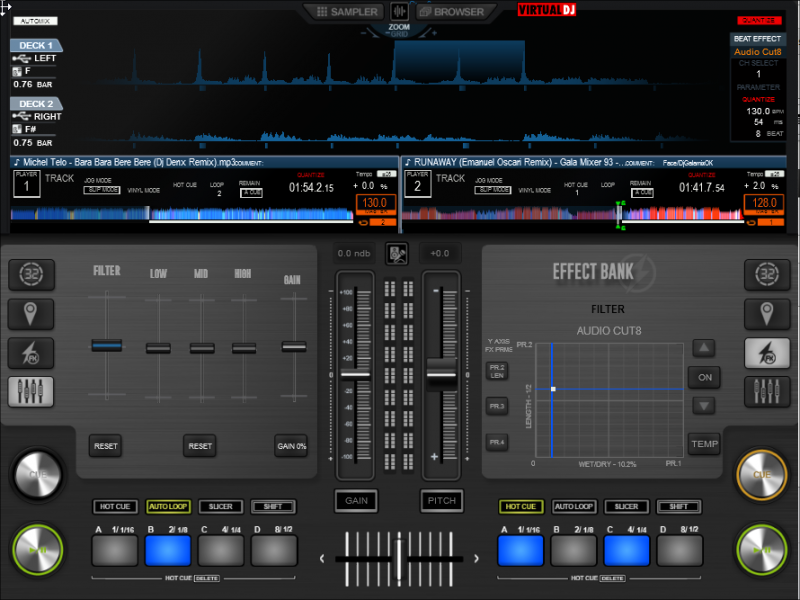800x600 pixels.
Task: Select the PR.2 LEN axis button
Action: click(496, 371)
